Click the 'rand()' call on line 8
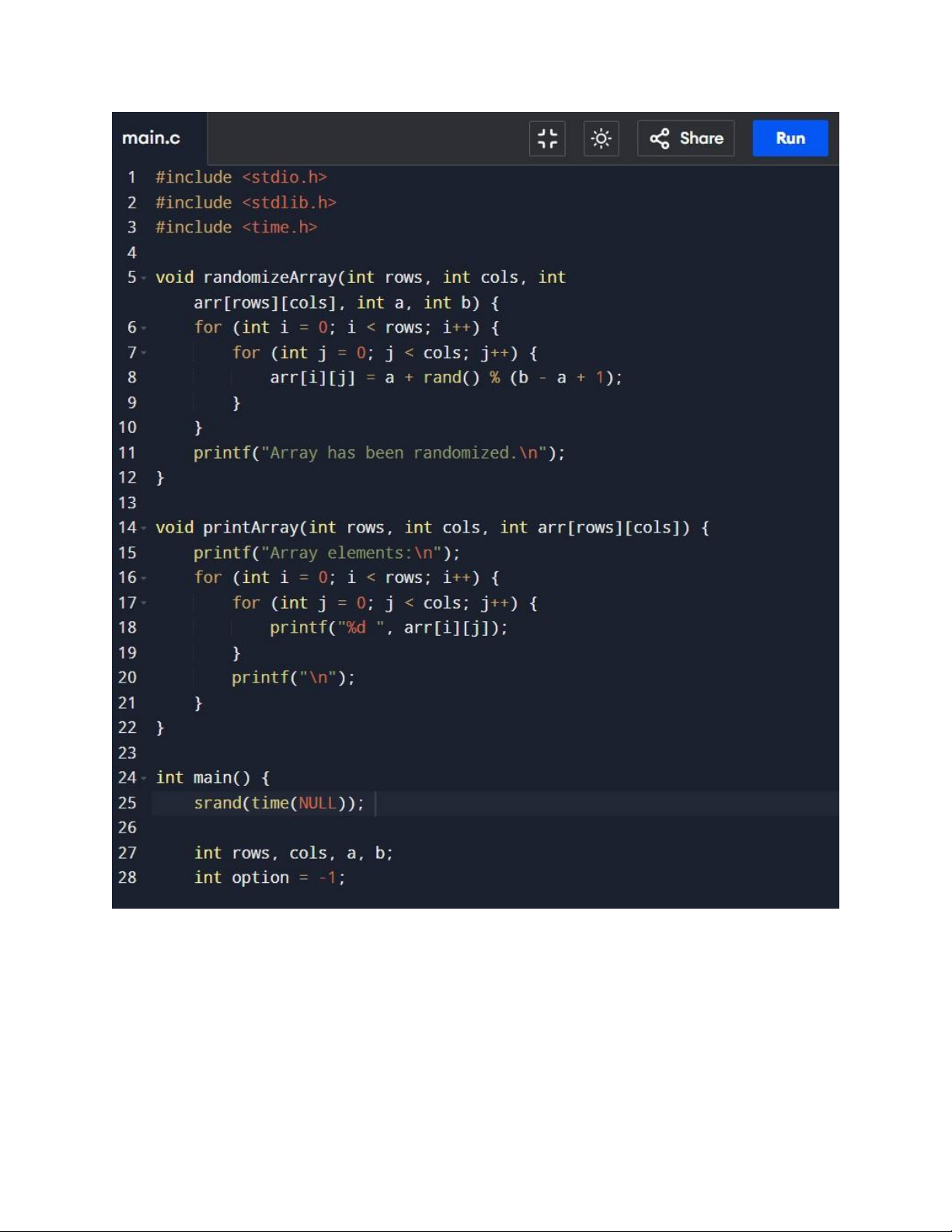 click(452, 378)
